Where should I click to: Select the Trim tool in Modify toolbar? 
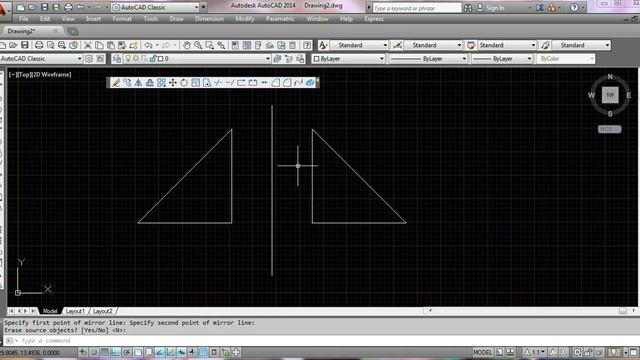tap(218, 83)
